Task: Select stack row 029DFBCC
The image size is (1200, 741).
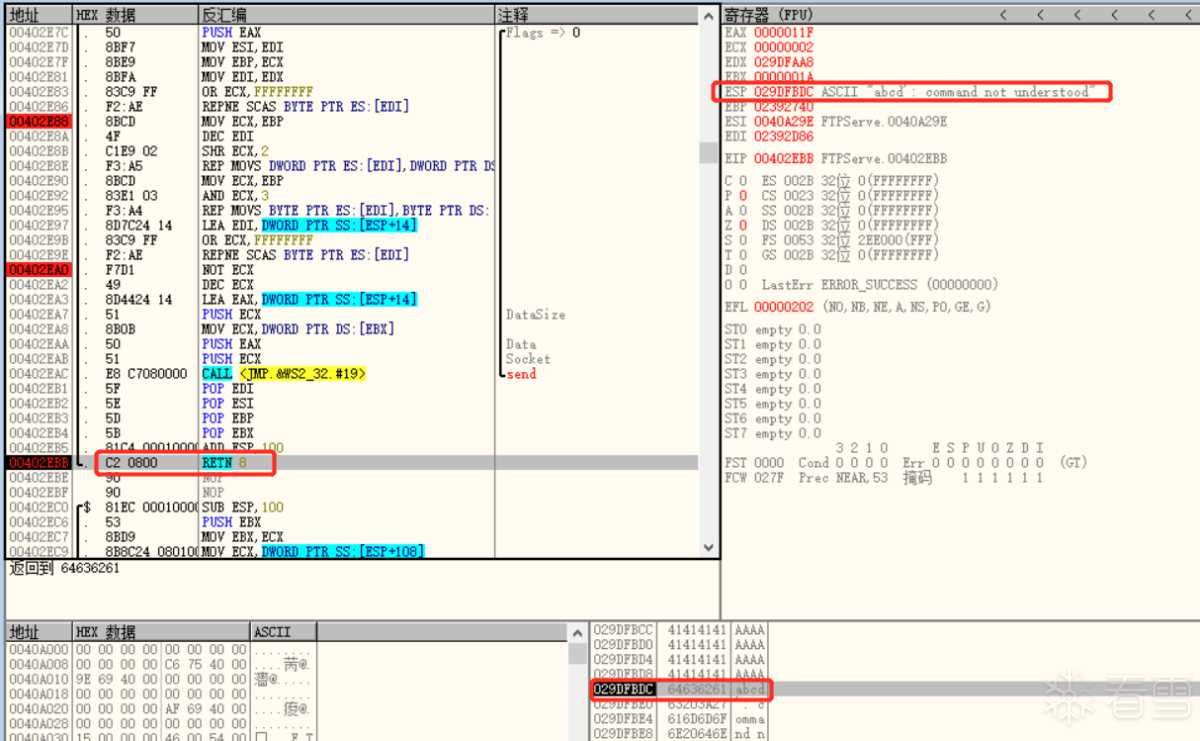Action: coord(680,630)
